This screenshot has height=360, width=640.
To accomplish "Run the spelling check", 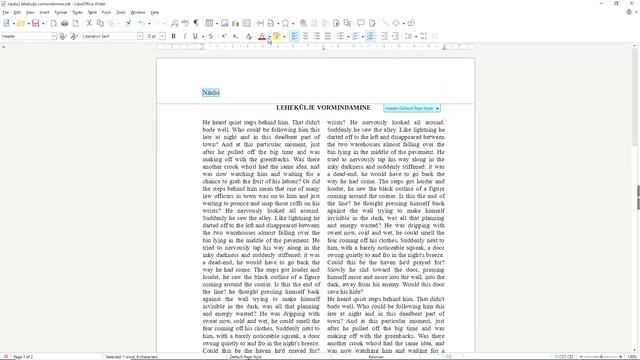I will click(x=185, y=23).
